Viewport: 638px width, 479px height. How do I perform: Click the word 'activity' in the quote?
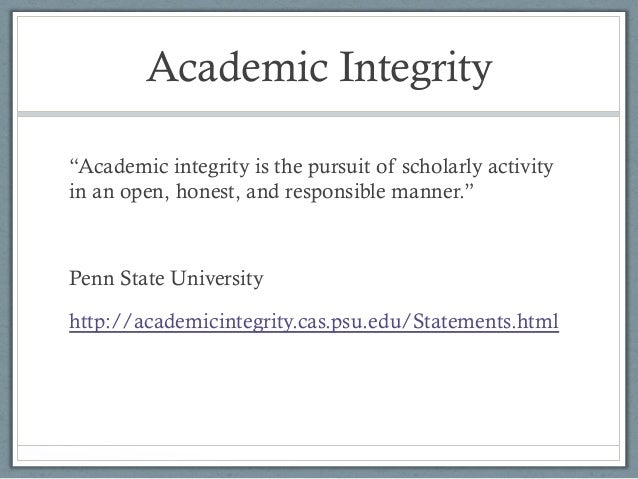click(x=520, y=164)
